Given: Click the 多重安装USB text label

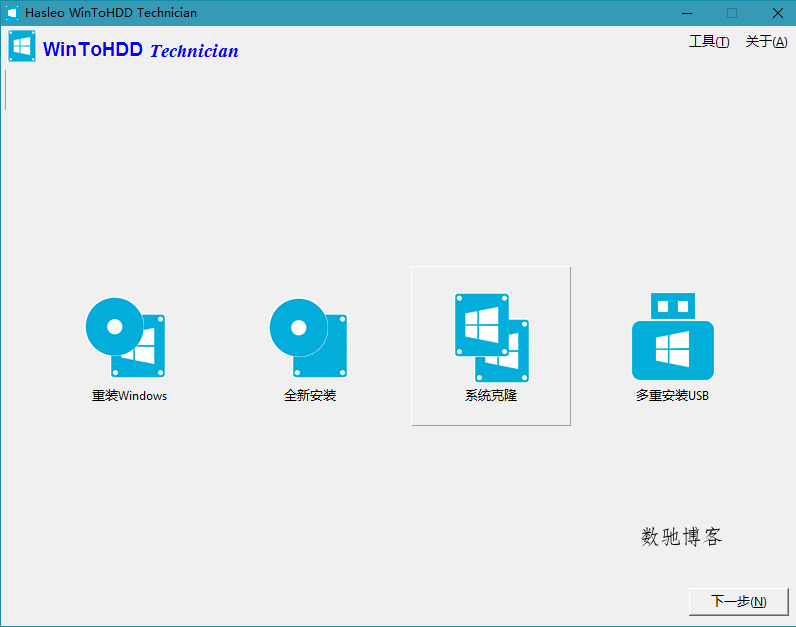Looking at the screenshot, I should (x=672, y=395).
